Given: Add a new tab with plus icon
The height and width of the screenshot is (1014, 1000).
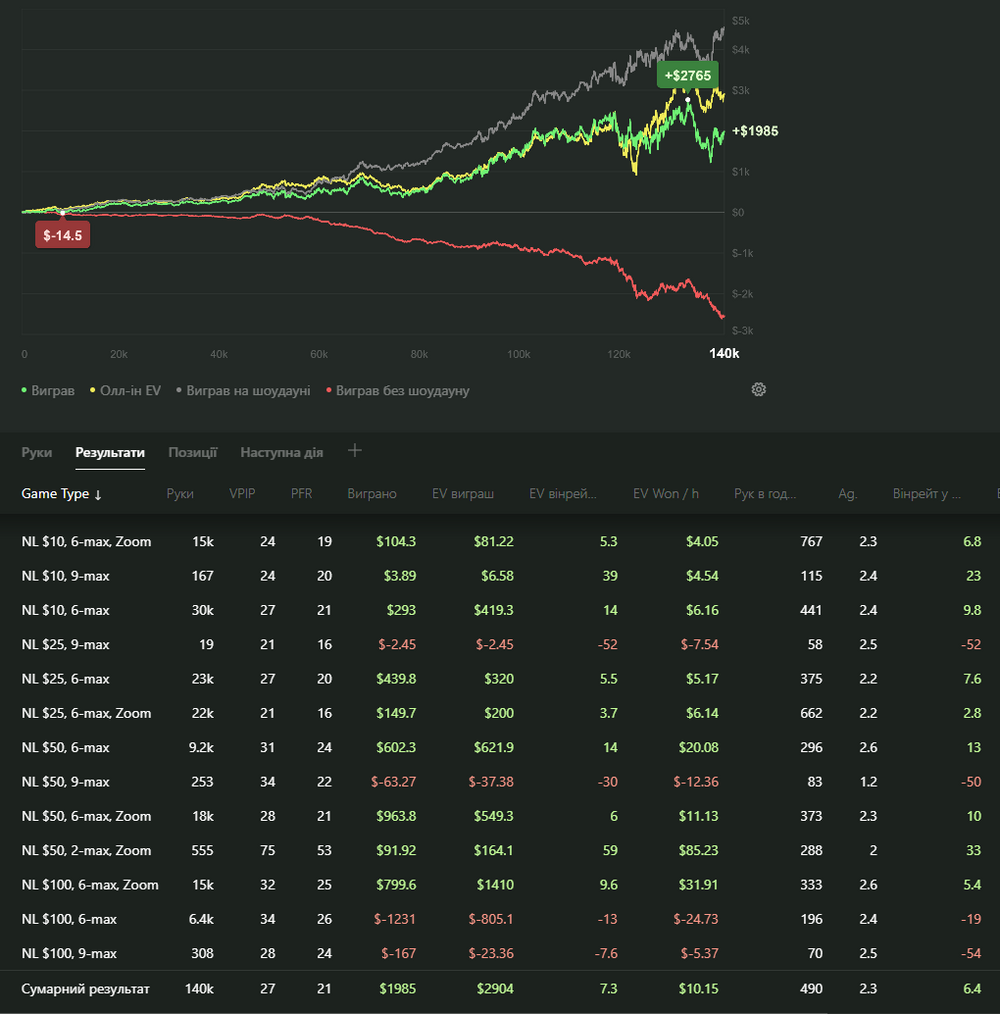Looking at the screenshot, I should 354,451.
